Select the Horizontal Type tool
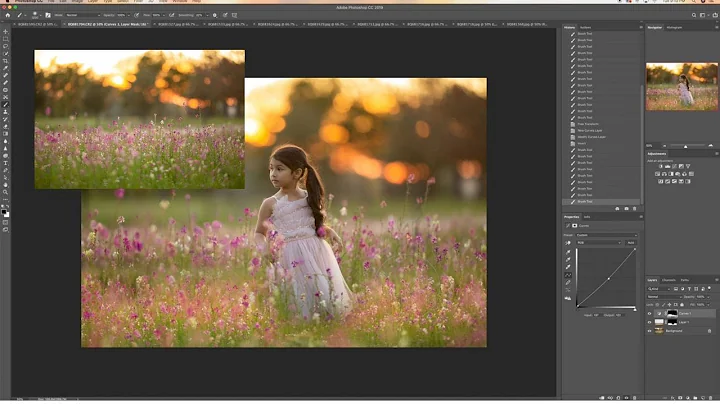Viewport: 720px width, 404px height. point(6,163)
